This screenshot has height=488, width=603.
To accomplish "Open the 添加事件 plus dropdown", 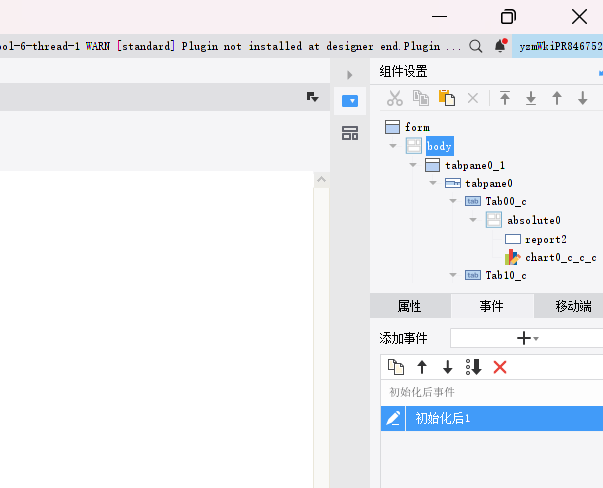I will 527,338.
